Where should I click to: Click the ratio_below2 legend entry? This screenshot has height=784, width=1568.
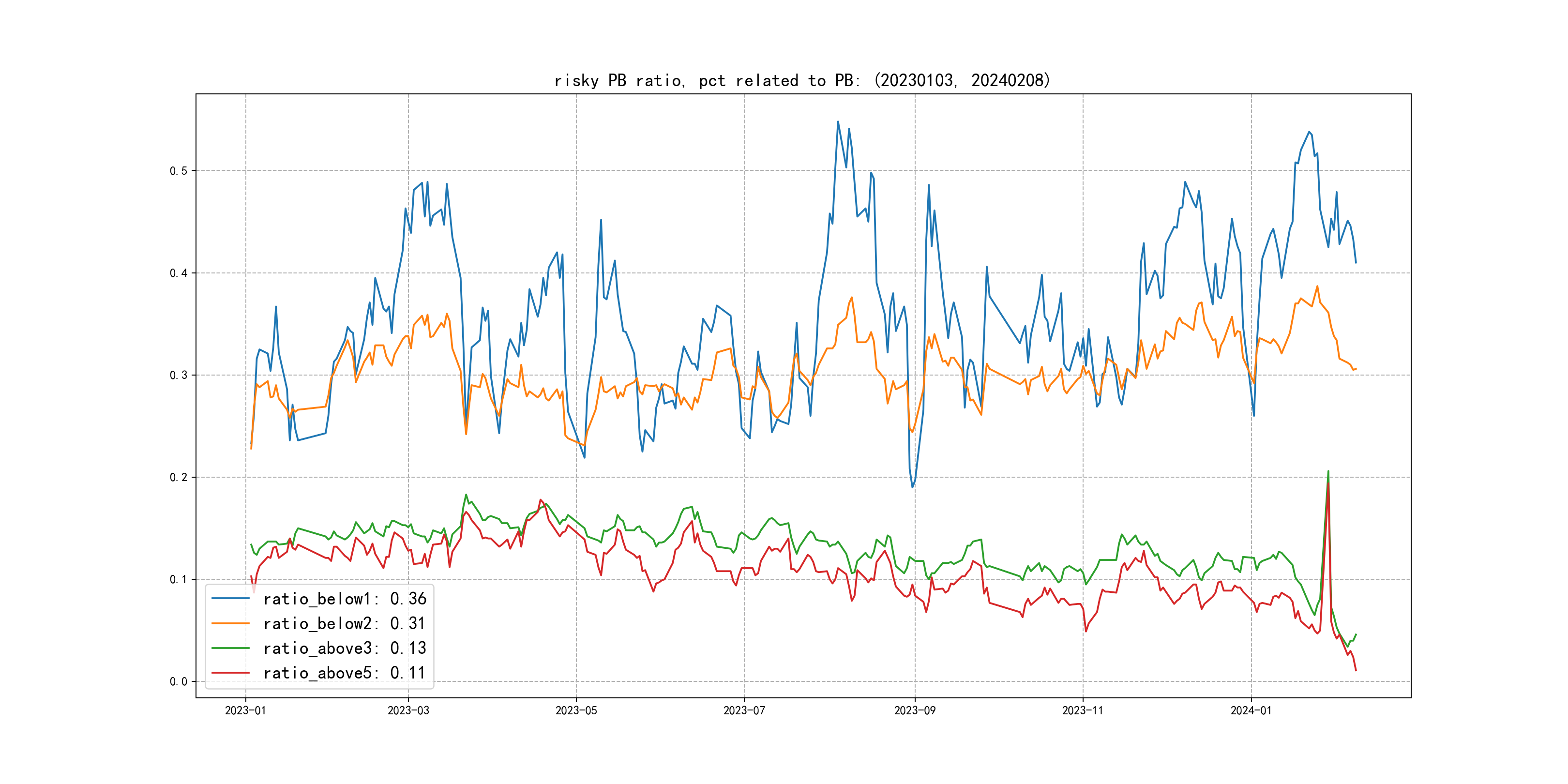tap(344, 624)
